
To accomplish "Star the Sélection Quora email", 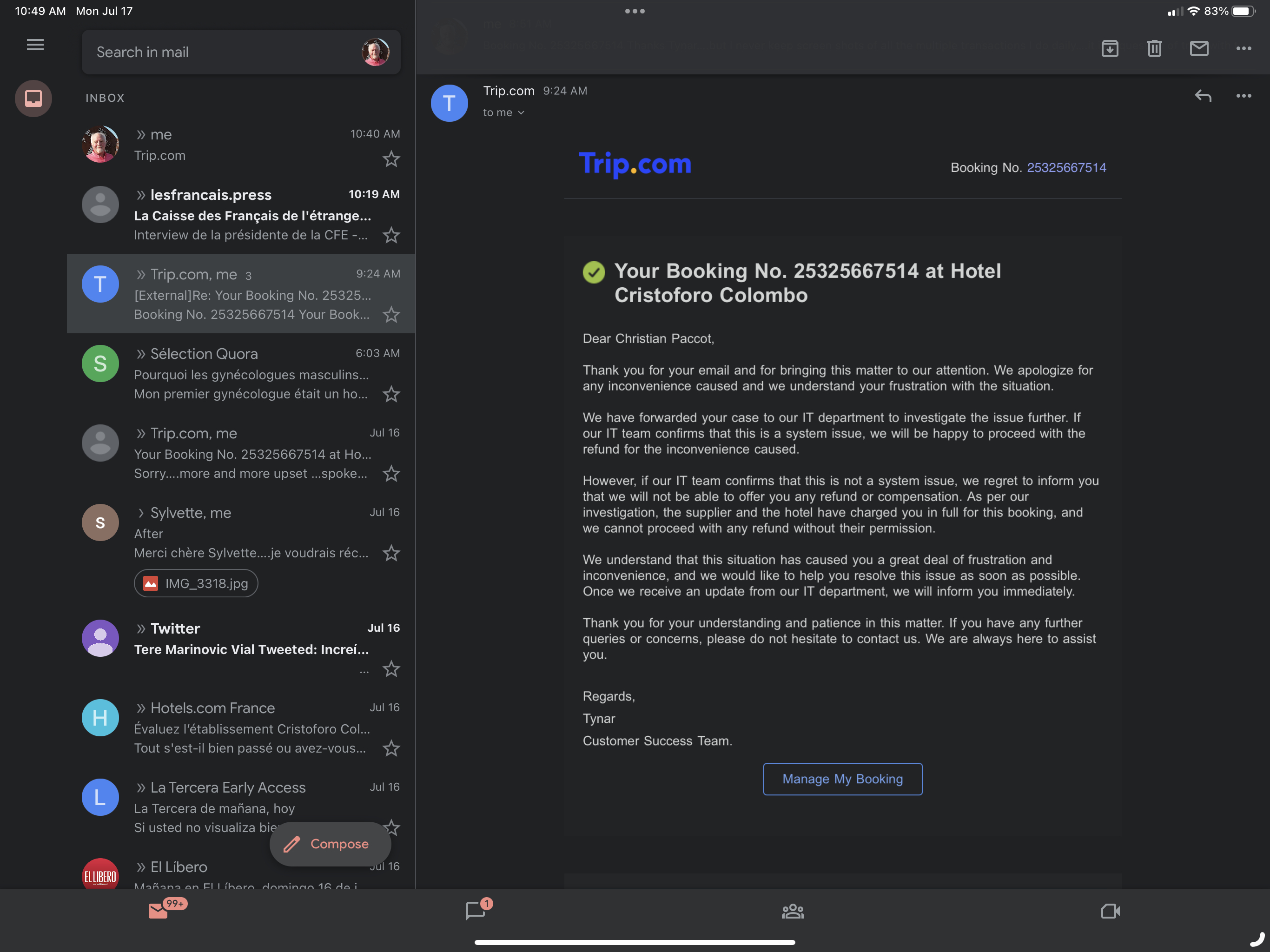I will click(391, 394).
